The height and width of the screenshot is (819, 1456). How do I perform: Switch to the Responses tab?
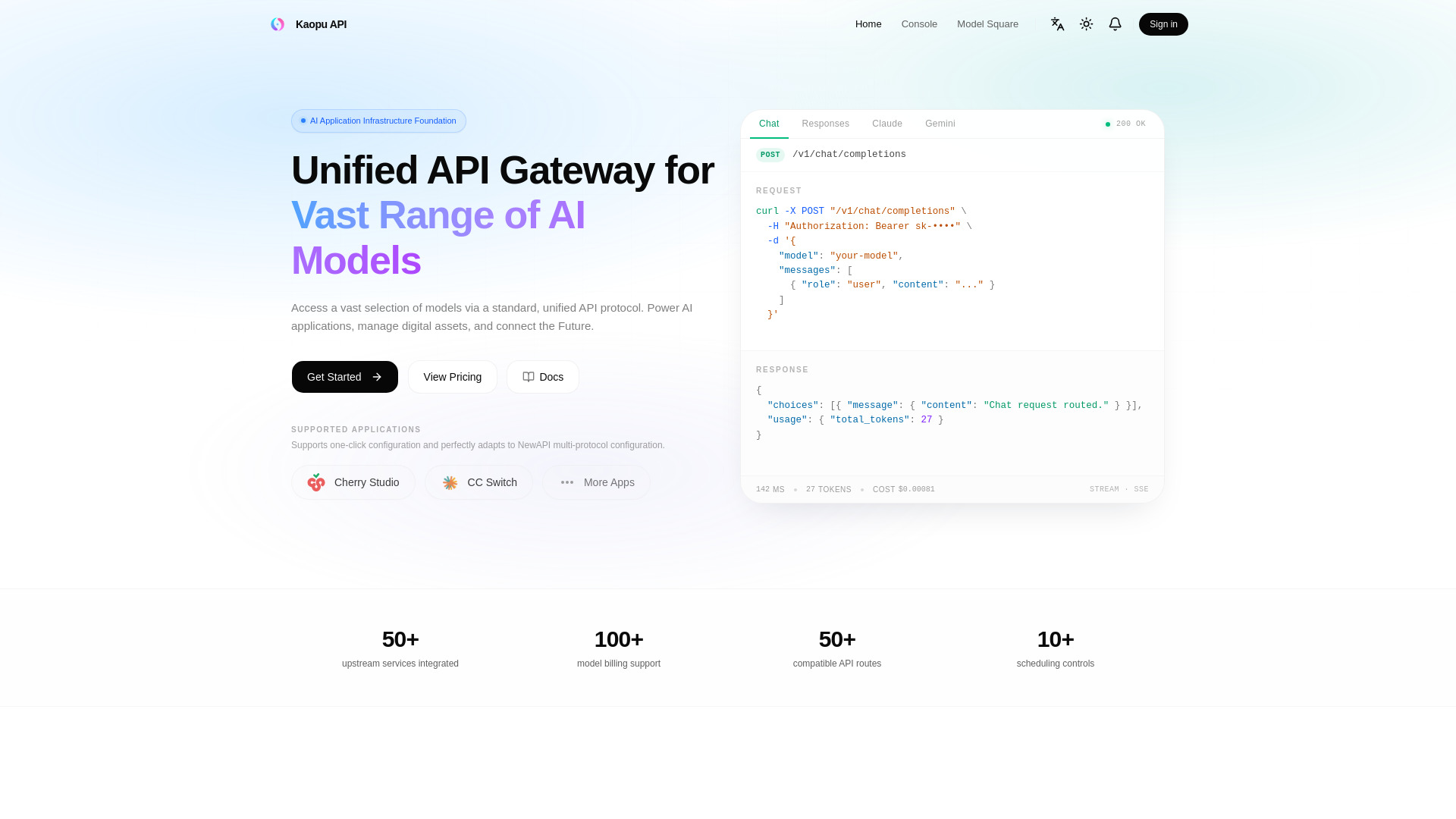tap(826, 124)
